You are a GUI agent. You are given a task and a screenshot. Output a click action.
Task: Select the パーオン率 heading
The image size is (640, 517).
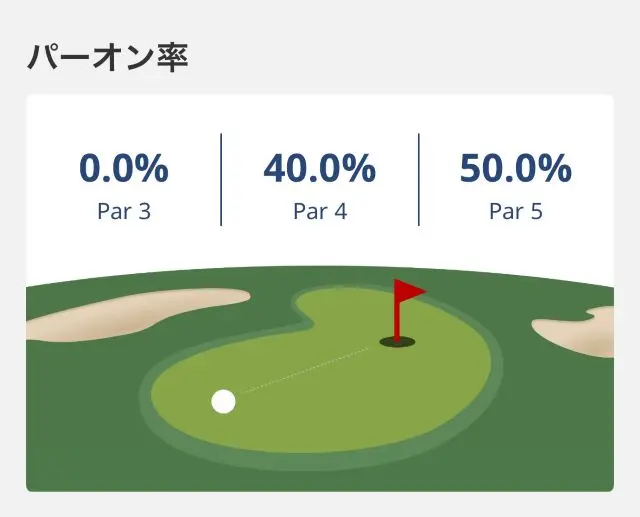pyautogui.click(x=107, y=57)
